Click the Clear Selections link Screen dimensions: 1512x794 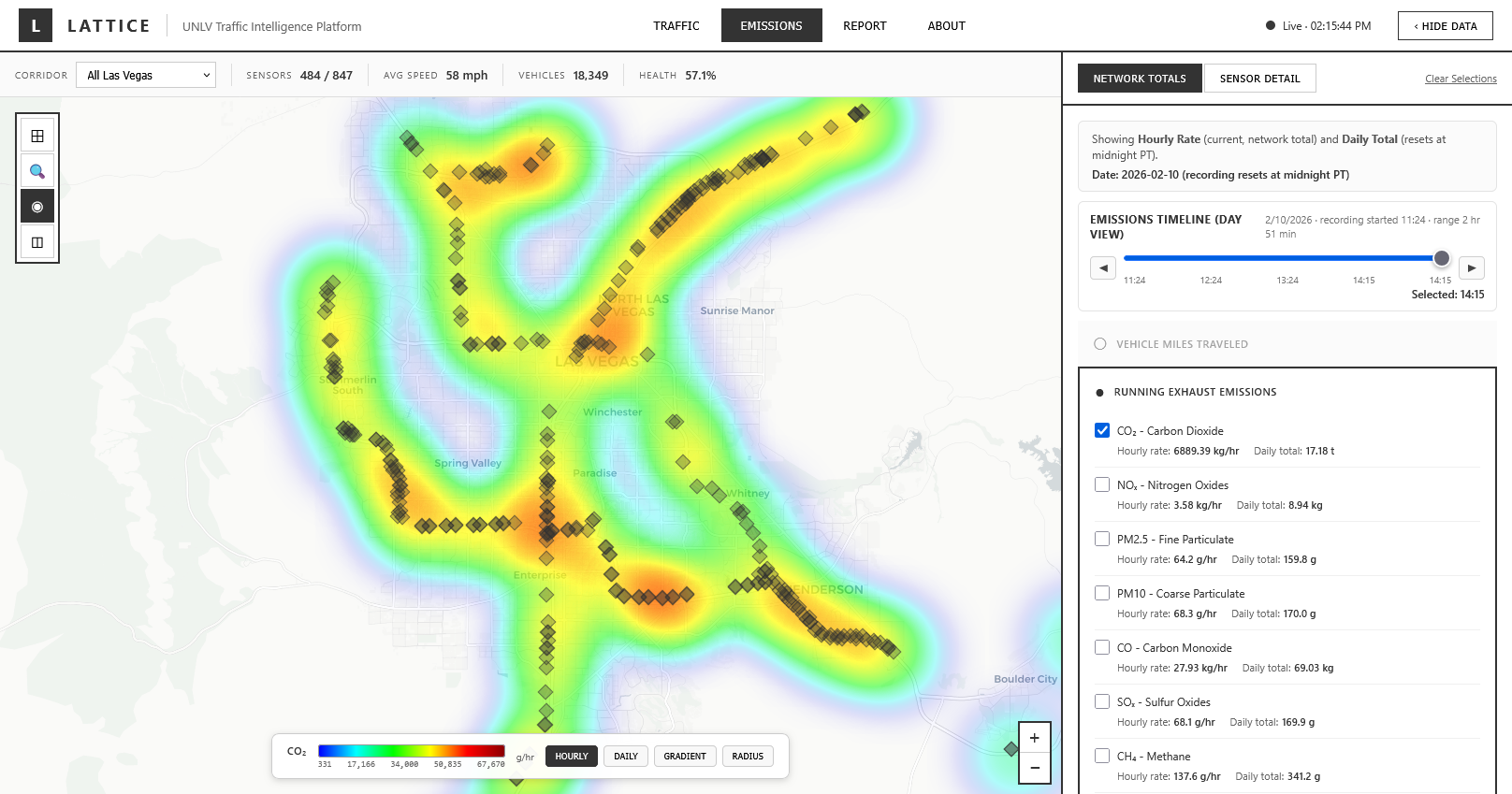(1461, 79)
